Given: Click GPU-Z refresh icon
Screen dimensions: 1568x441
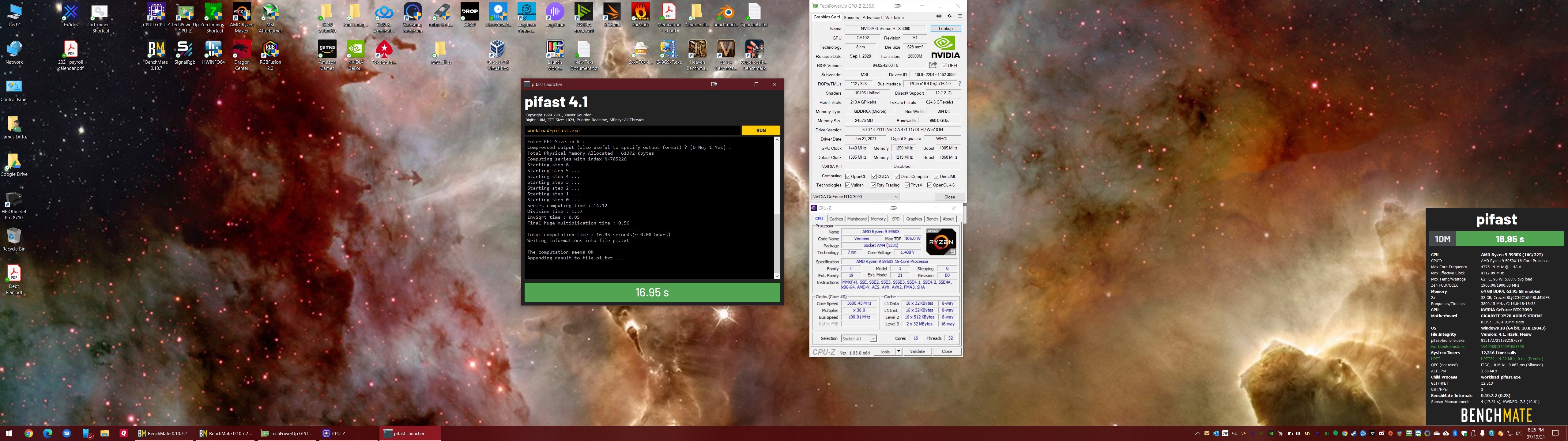Looking at the screenshot, I should (x=949, y=17).
